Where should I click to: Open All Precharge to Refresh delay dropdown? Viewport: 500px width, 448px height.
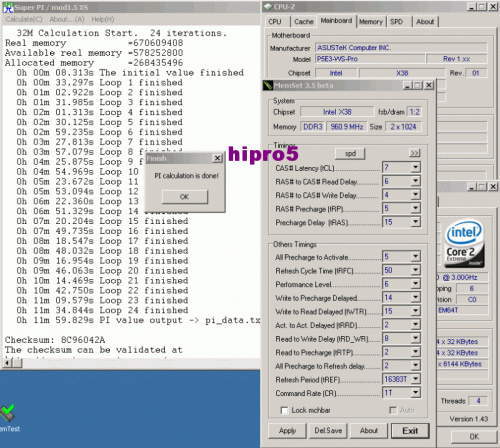[415, 366]
